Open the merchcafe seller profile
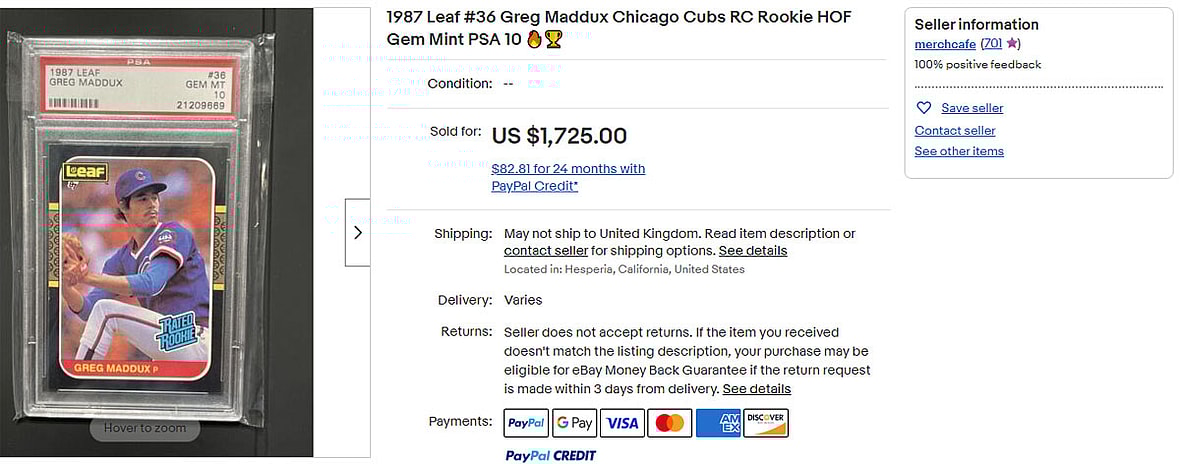This screenshot has height=467, width=1180. click(x=945, y=44)
